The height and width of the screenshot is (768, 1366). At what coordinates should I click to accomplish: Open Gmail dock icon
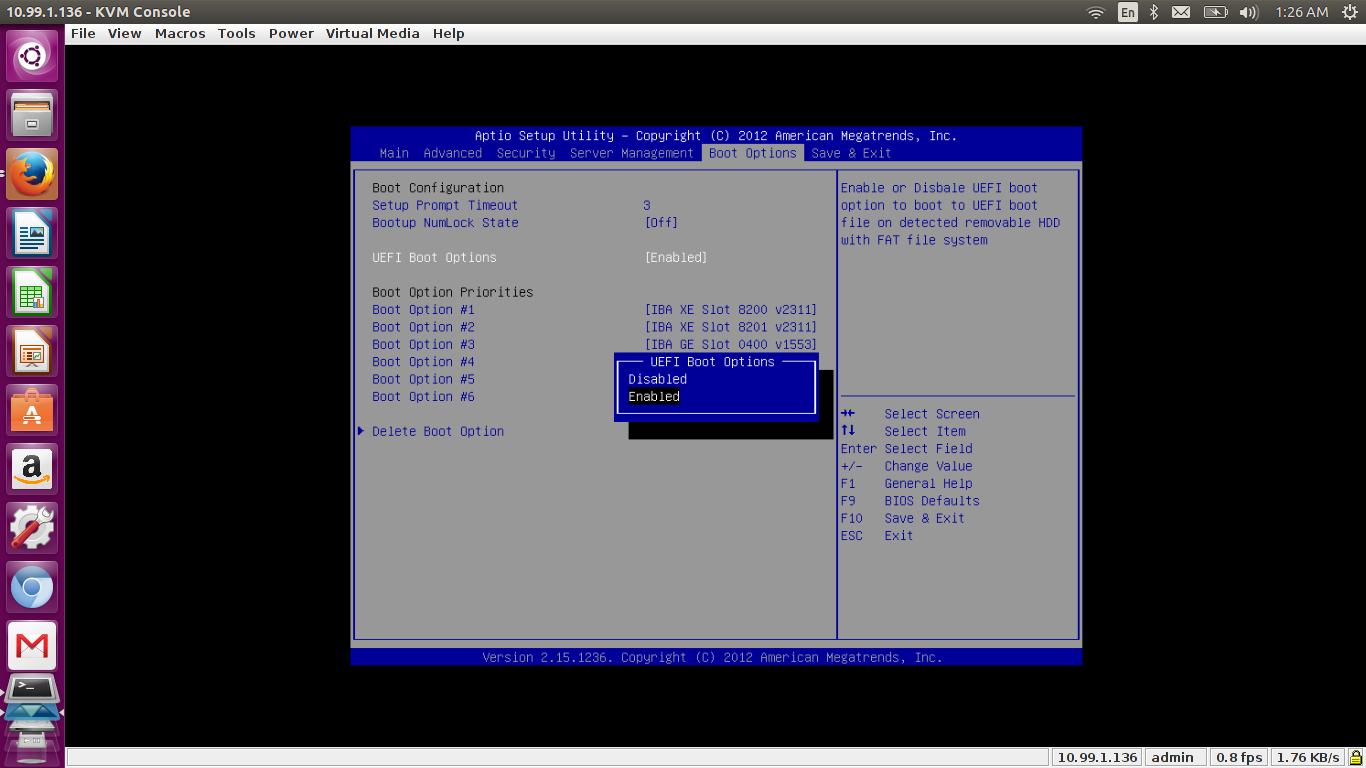32,646
